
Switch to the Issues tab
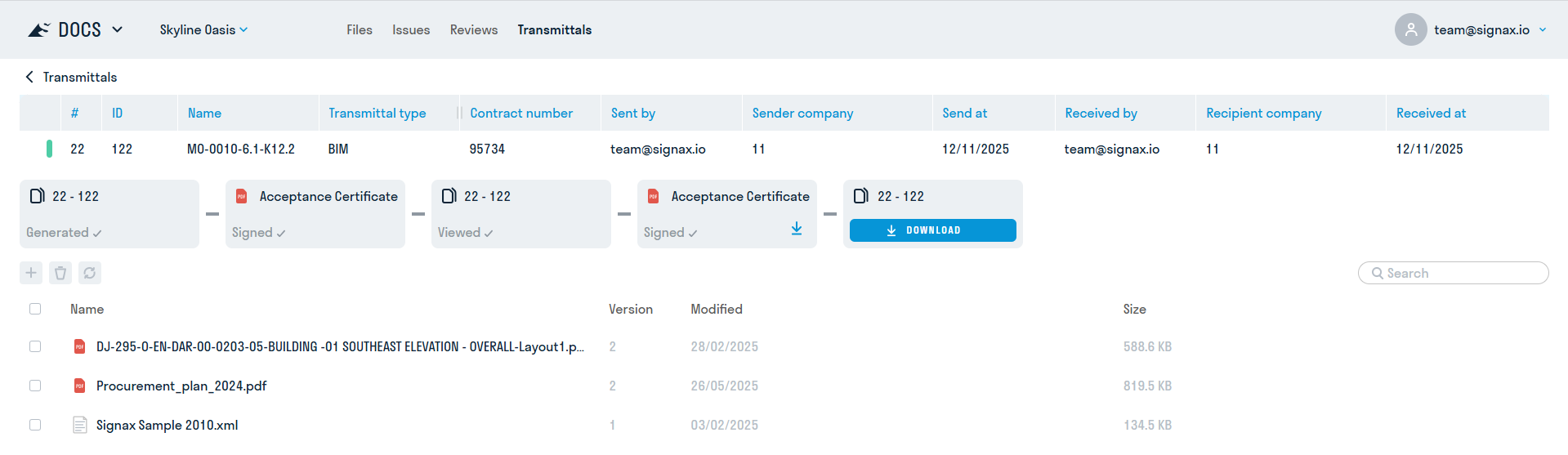coord(411,29)
